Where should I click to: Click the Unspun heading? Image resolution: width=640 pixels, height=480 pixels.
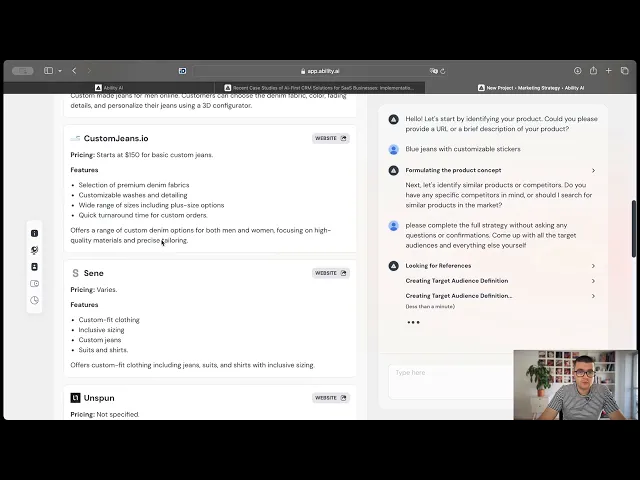99,398
